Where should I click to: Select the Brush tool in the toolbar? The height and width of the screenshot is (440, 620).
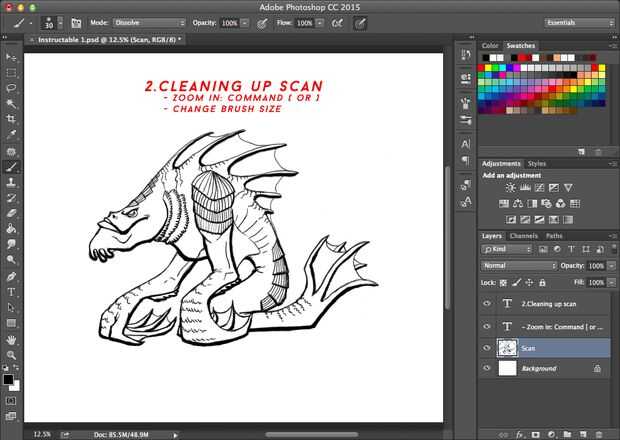click(12, 168)
